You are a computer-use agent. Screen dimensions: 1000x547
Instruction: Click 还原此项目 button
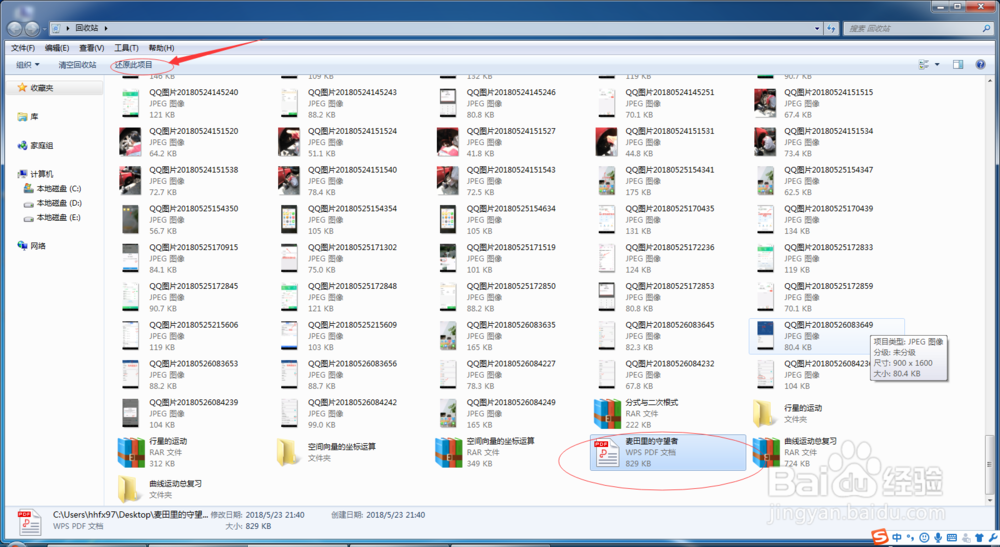134,64
